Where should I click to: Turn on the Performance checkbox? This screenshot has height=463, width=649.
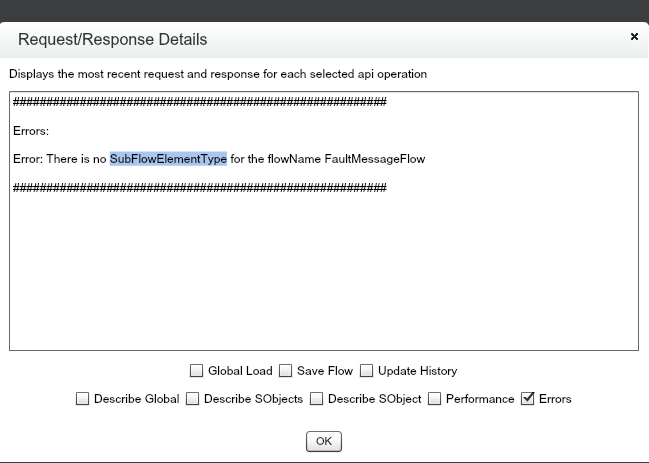coord(435,399)
